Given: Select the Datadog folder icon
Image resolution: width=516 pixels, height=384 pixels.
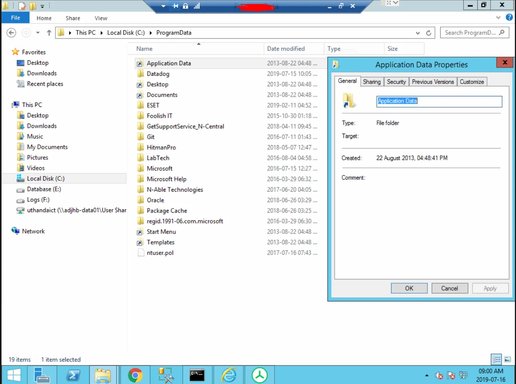Looking at the screenshot, I should 140,74.
